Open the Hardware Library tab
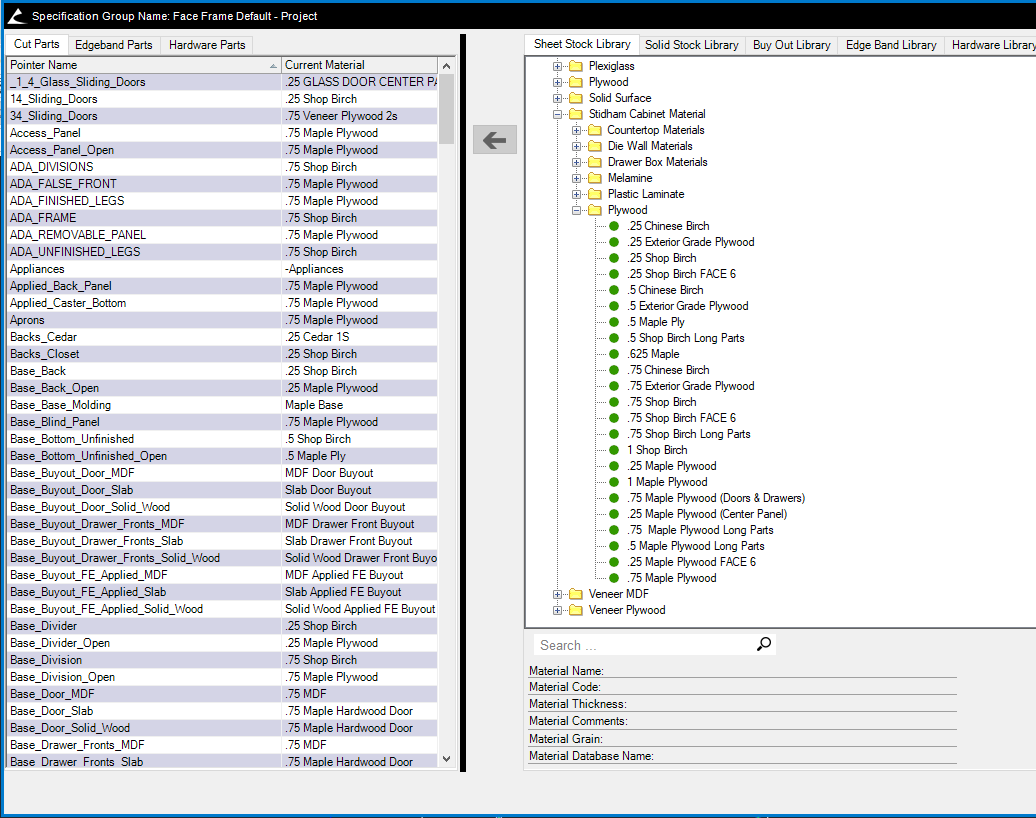Viewport: 1036px width, 818px height. (992, 45)
